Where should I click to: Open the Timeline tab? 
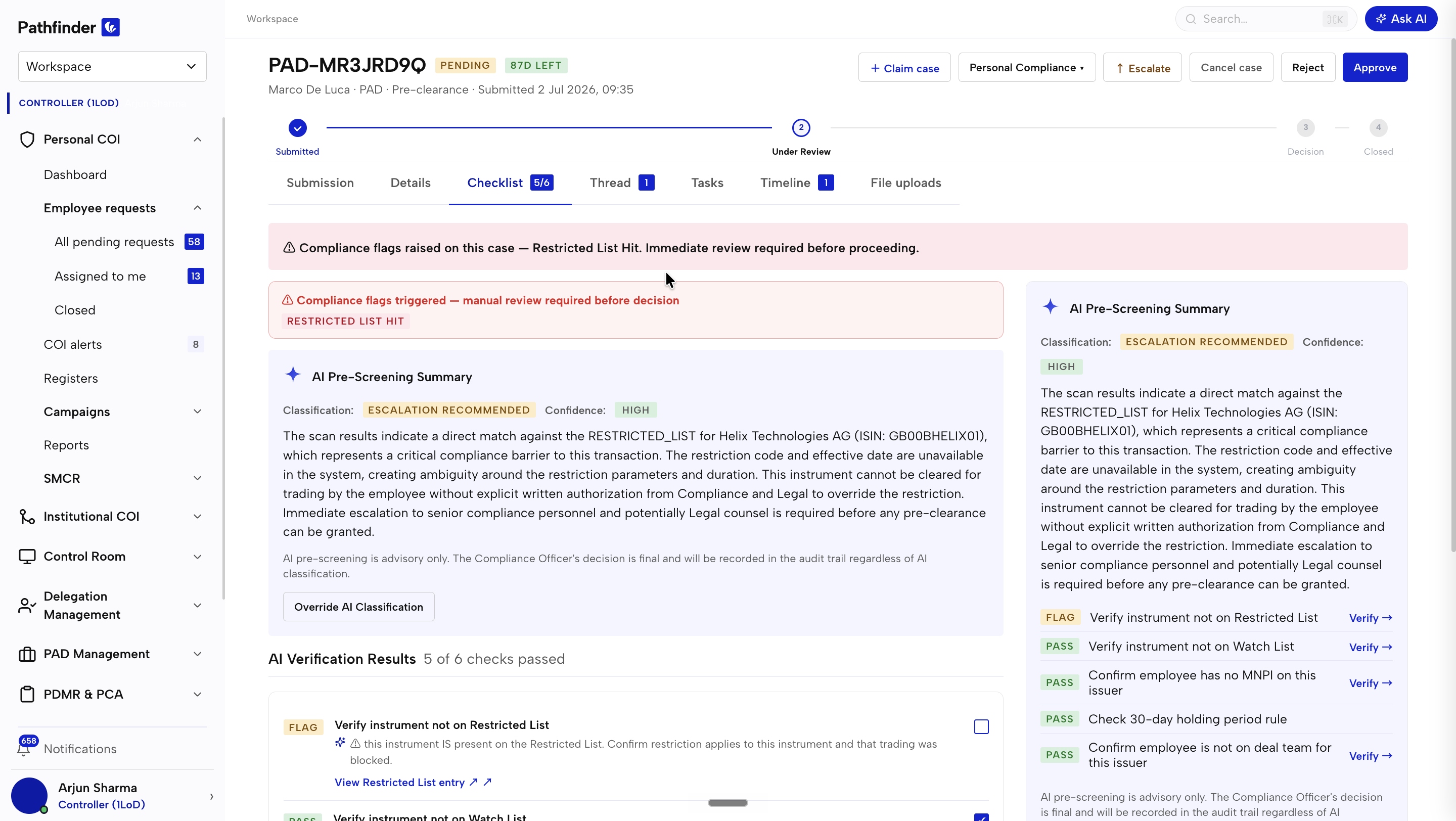796,183
